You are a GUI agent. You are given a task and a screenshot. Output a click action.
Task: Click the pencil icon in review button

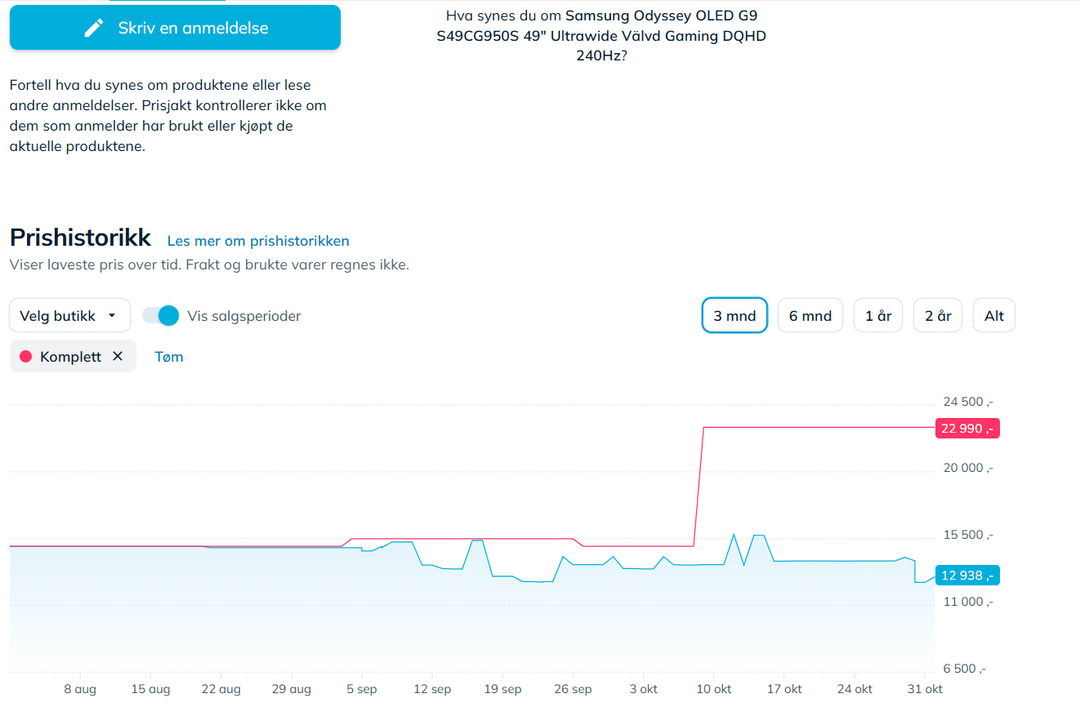(94, 28)
